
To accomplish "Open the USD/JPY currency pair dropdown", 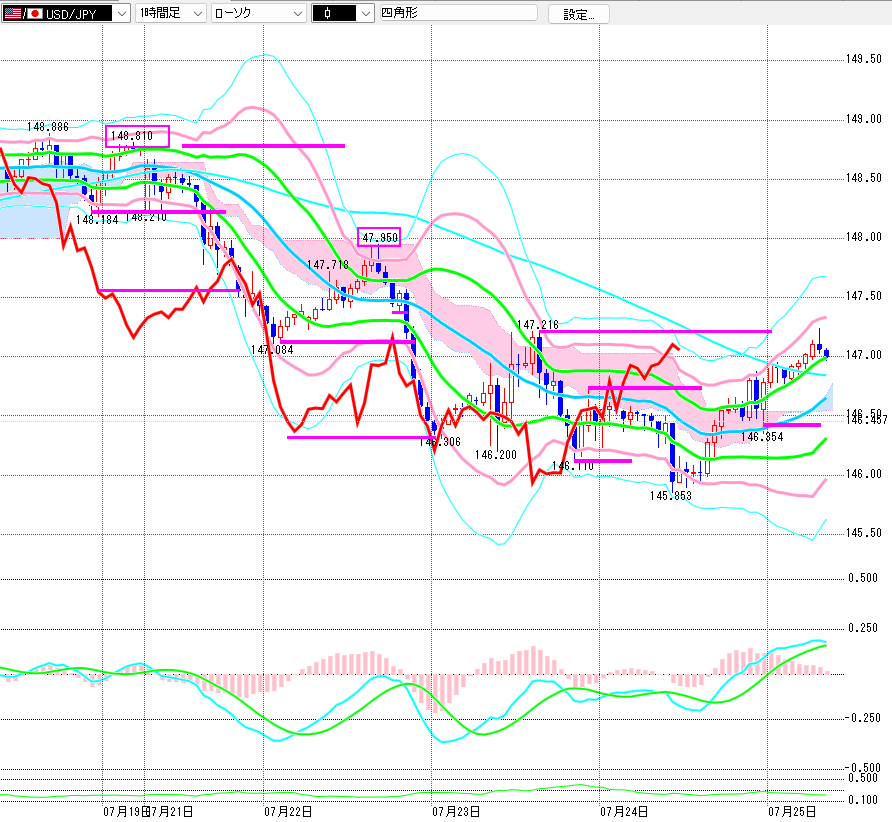I will 122,14.
